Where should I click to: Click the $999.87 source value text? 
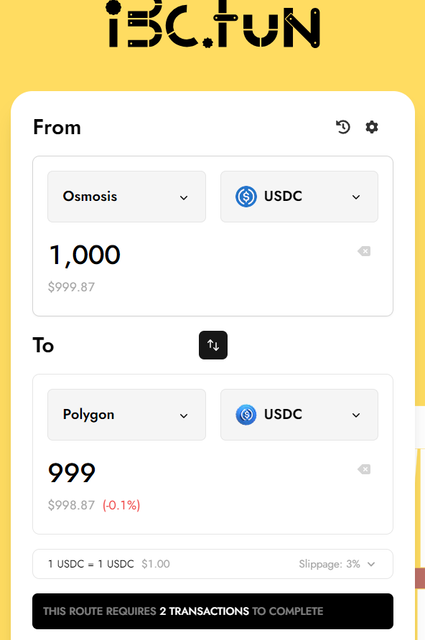click(x=71, y=287)
